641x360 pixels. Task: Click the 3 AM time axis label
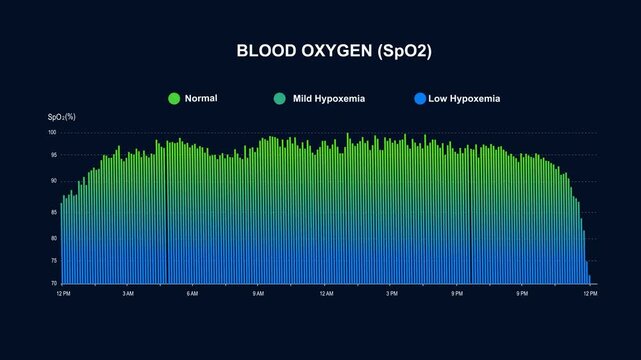click(128, 293)
